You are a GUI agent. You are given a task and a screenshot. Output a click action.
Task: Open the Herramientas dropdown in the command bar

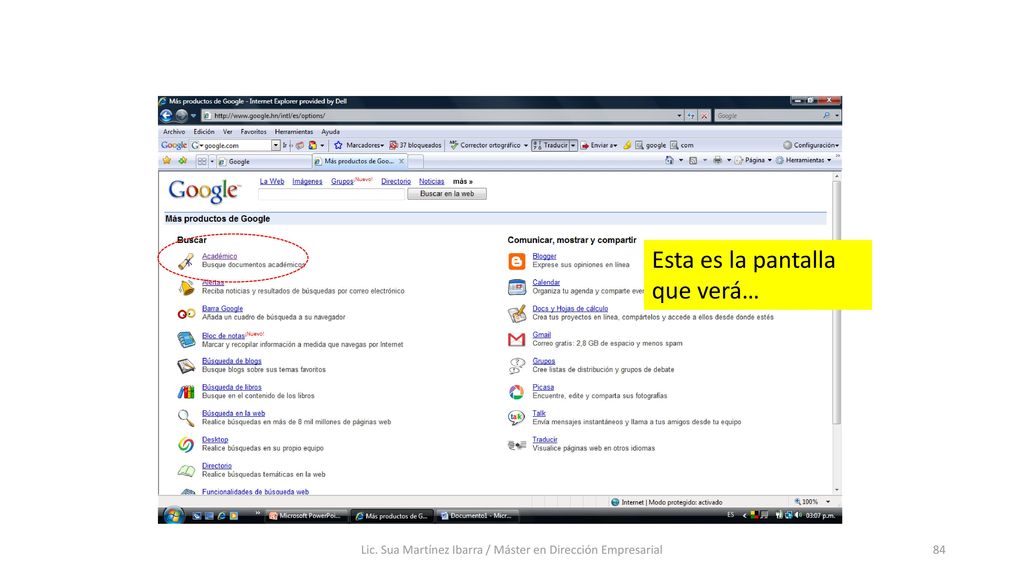coord(803,161)
